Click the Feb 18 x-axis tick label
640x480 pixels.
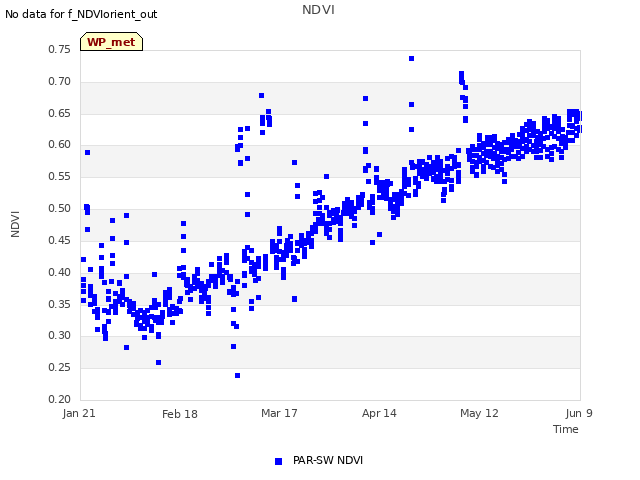click(180, 414)
